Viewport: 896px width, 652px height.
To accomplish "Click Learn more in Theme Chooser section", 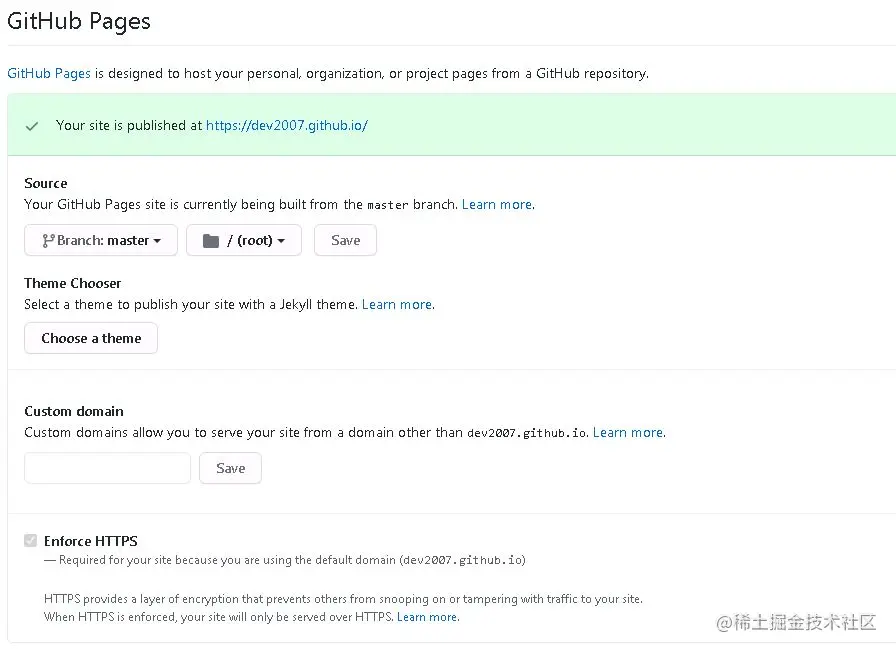I will coord(396,304).
